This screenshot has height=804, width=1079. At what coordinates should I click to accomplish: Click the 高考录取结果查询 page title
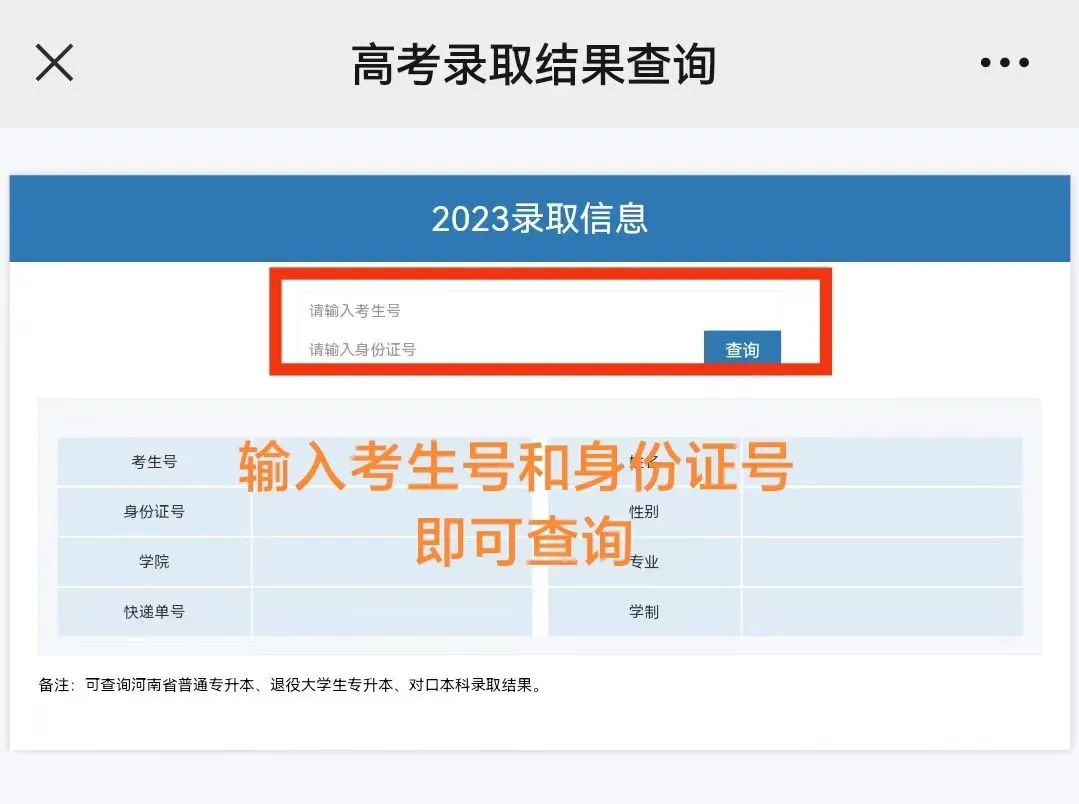pos(534,65)
